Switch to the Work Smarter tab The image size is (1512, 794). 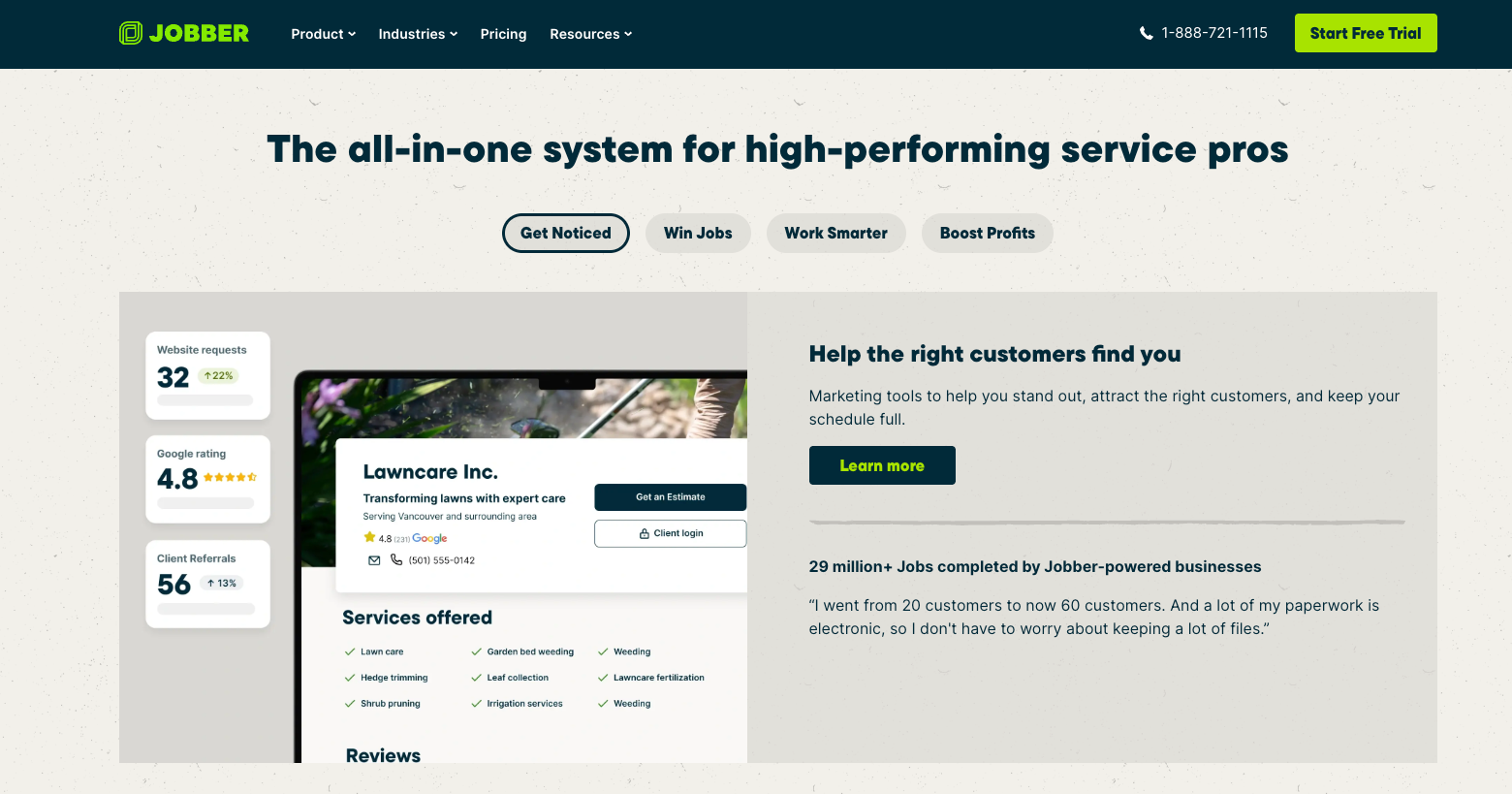point(836,233)
